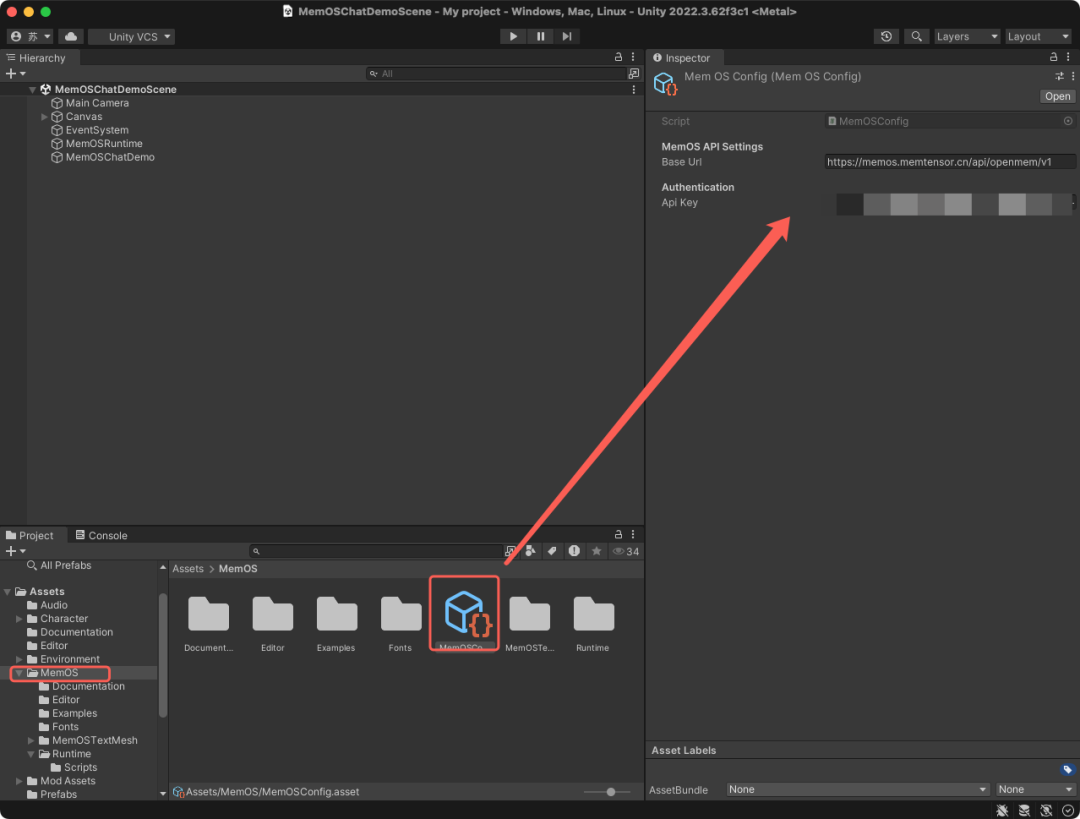Collapse the MemOSChatDemoScene scene foldout
Screen dimensions: 1080x819
[x=32, y=90]
